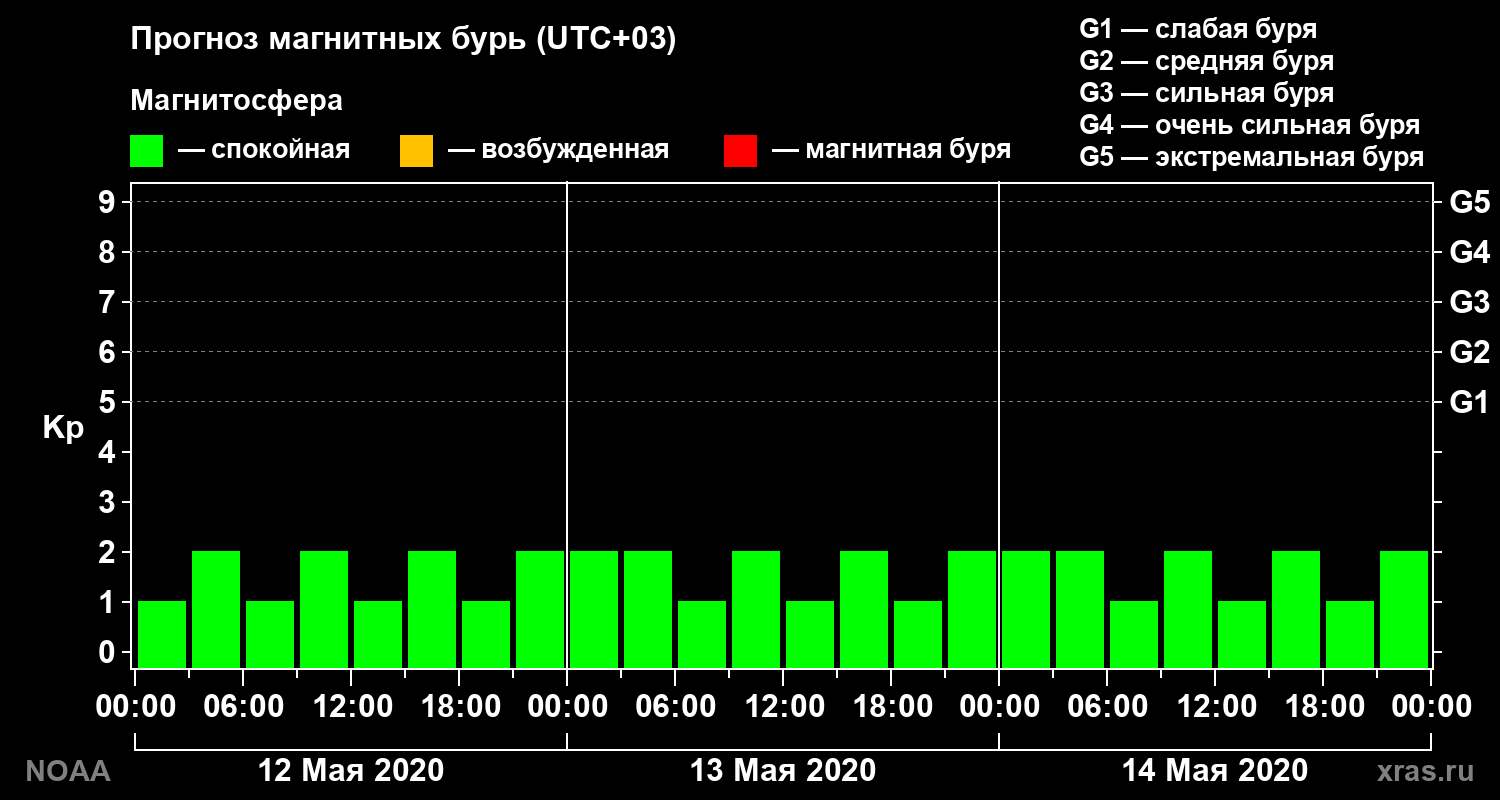
Task: Click the G5 storm level label
Action: (x=1470, y=202)
